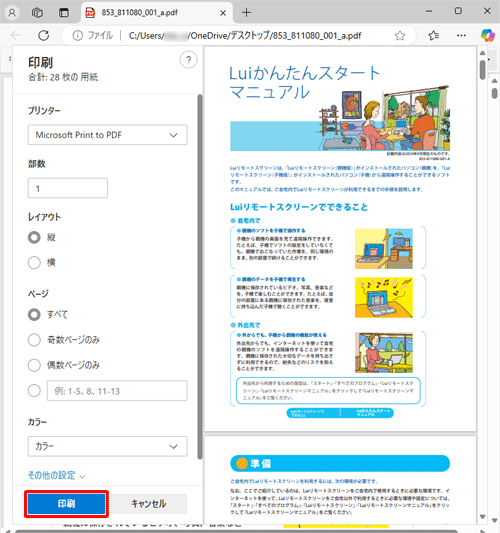Click the browser page scroll up arrow
Viewport: 500px width, 533px height.
click(x=495, y=81)
